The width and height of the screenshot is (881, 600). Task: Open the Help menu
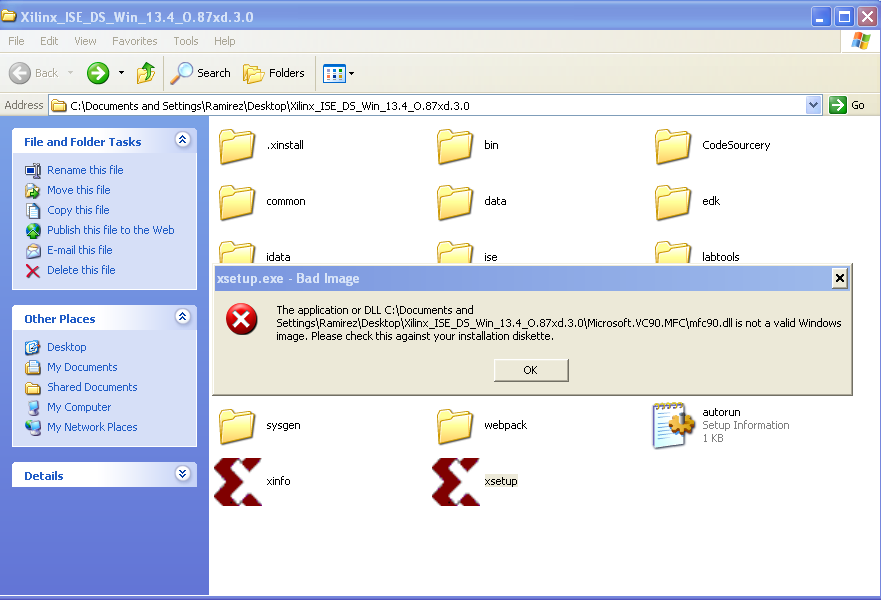coord(225,41)
